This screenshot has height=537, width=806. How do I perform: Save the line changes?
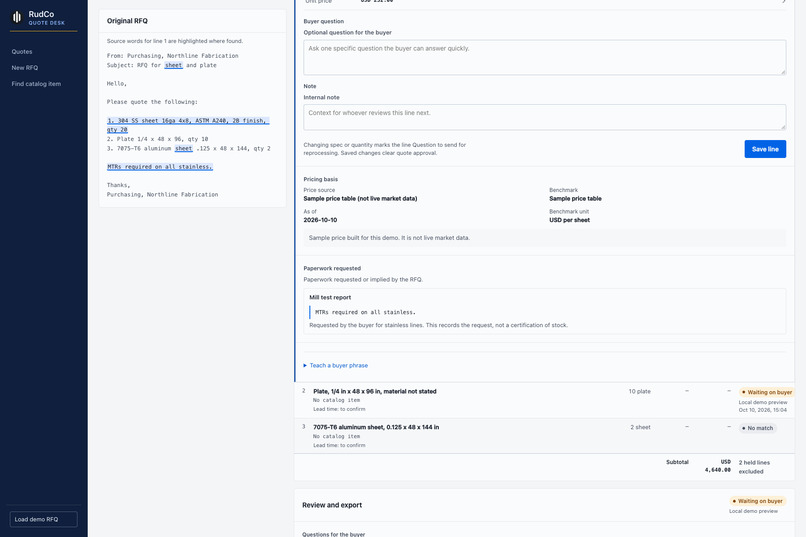pos(765,149)
